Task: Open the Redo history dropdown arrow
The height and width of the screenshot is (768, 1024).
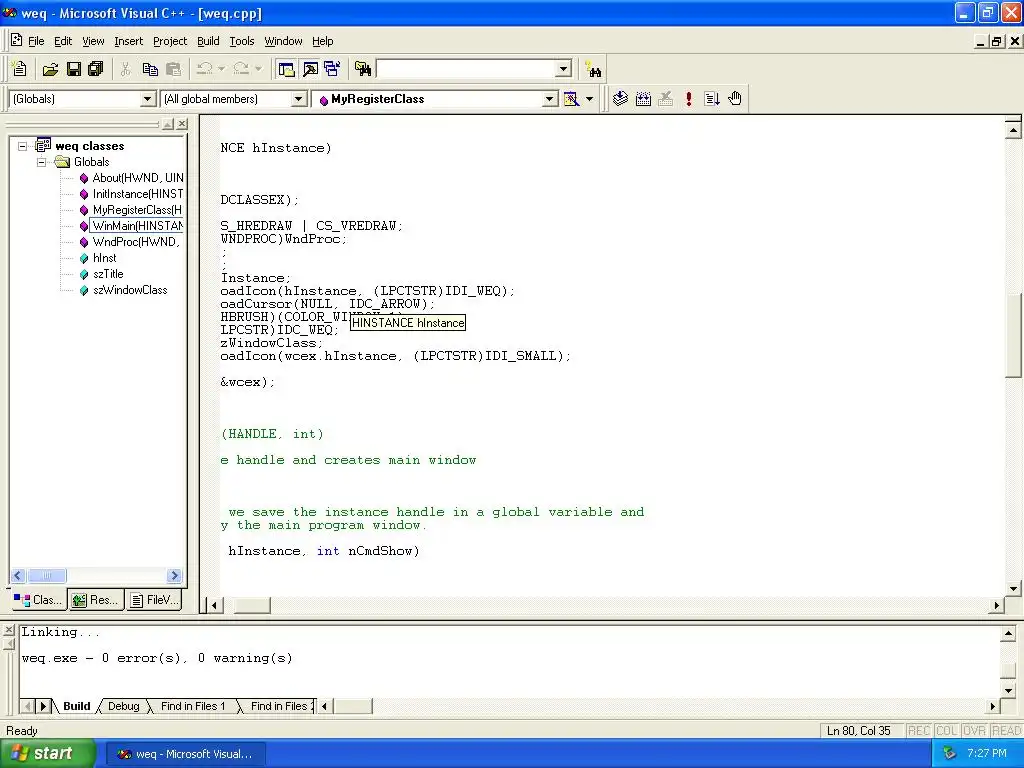Action: tap(258, 69)
